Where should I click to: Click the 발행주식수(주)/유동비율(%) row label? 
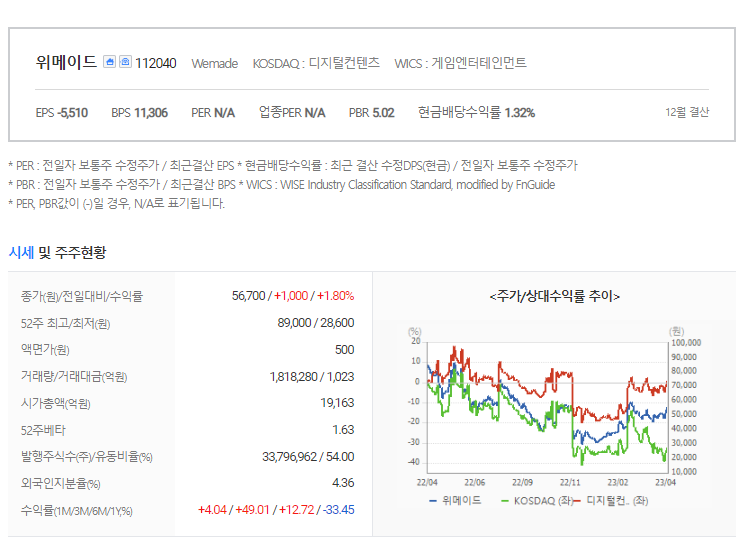pyautogui.click(x=86, y=457)
